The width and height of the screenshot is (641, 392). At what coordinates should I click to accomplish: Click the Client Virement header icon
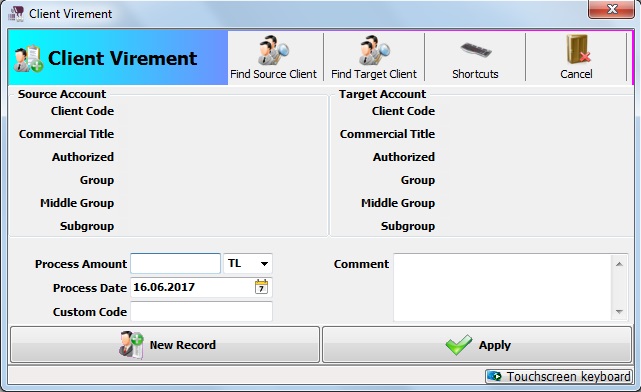27,59
